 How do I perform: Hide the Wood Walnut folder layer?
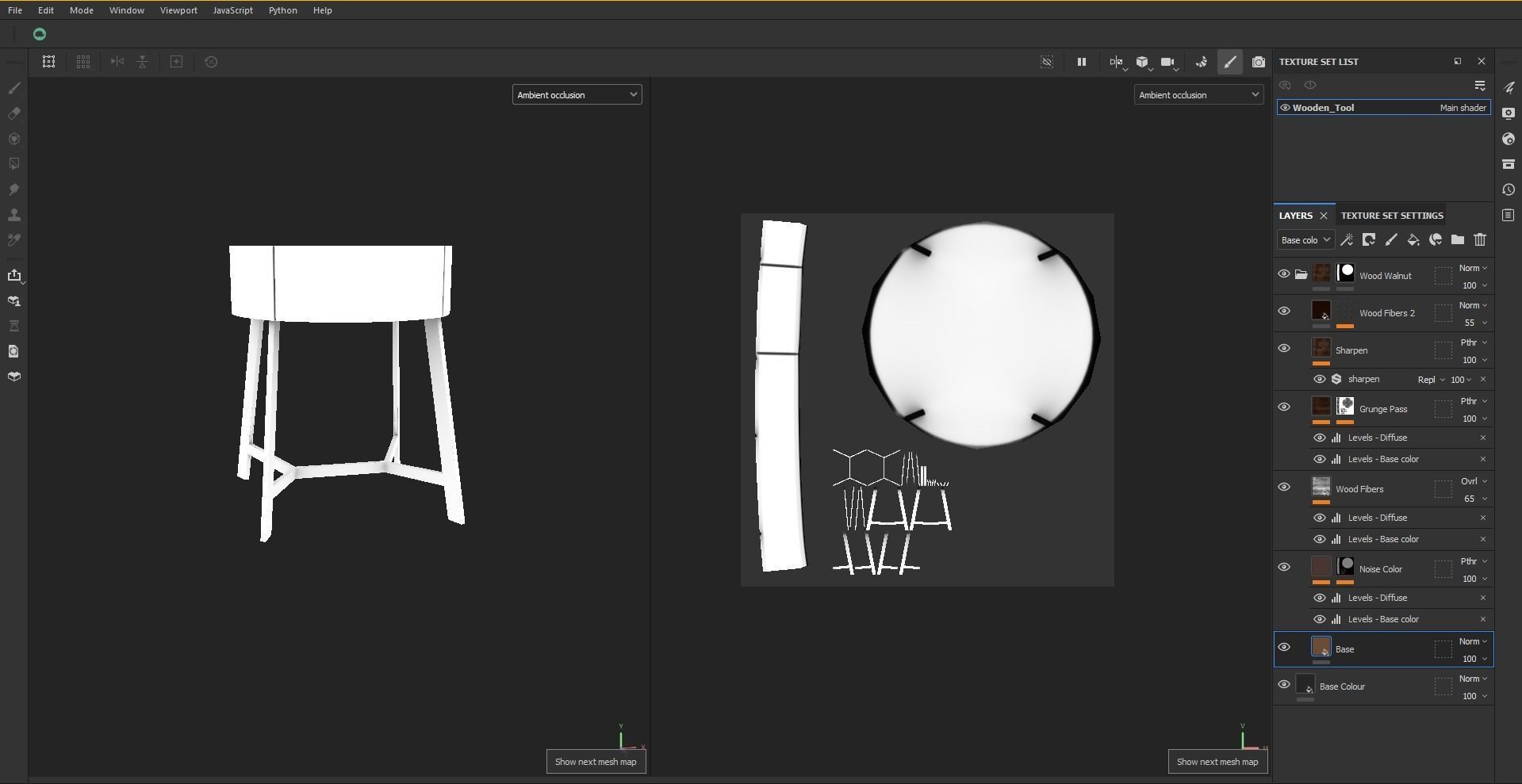[x=1284, y=273]
